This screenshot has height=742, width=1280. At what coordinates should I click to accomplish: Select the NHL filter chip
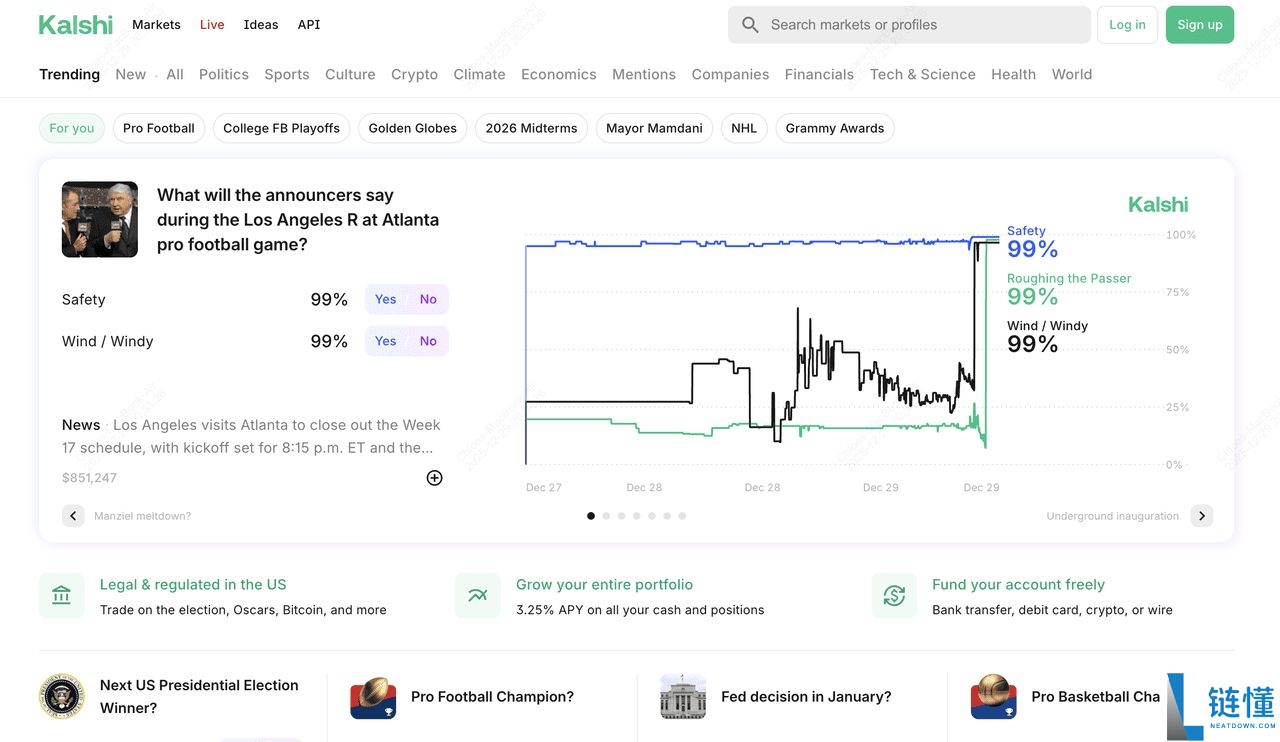pyautogui.click(x=744, y=128)
